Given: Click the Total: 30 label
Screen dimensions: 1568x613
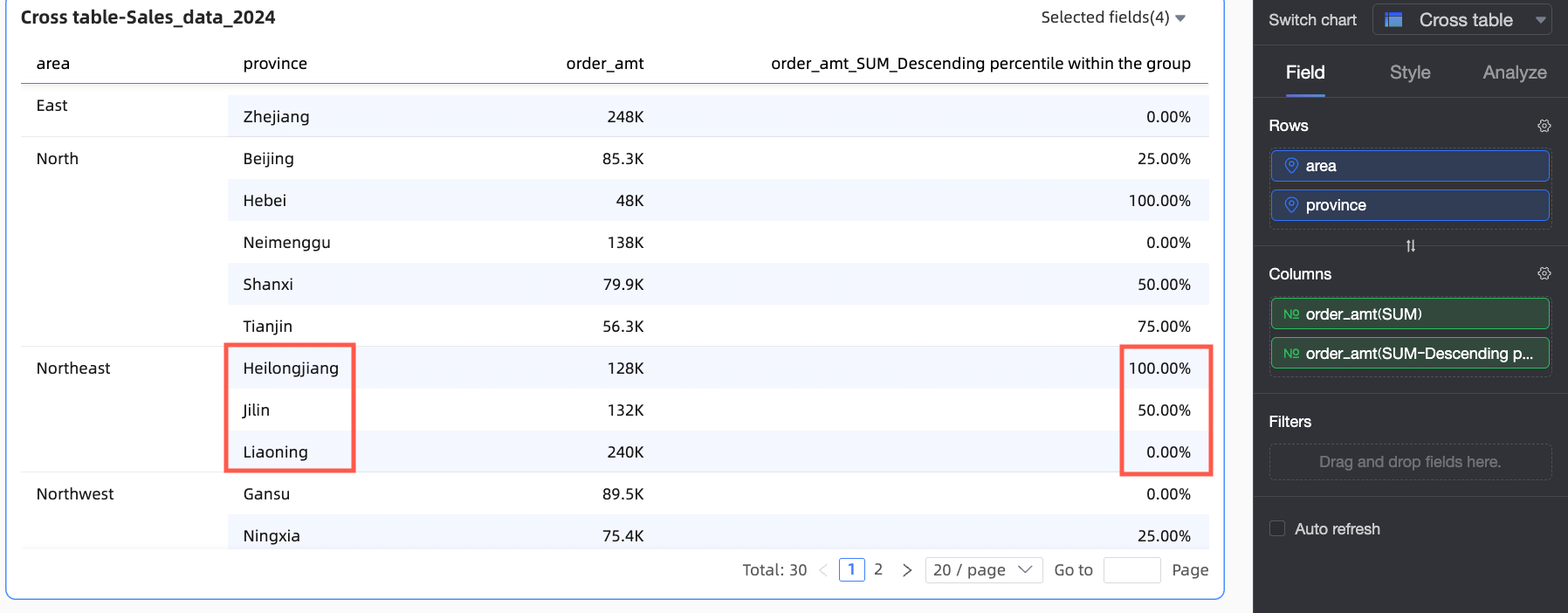Looking at the screenshot, I should 774,570.
